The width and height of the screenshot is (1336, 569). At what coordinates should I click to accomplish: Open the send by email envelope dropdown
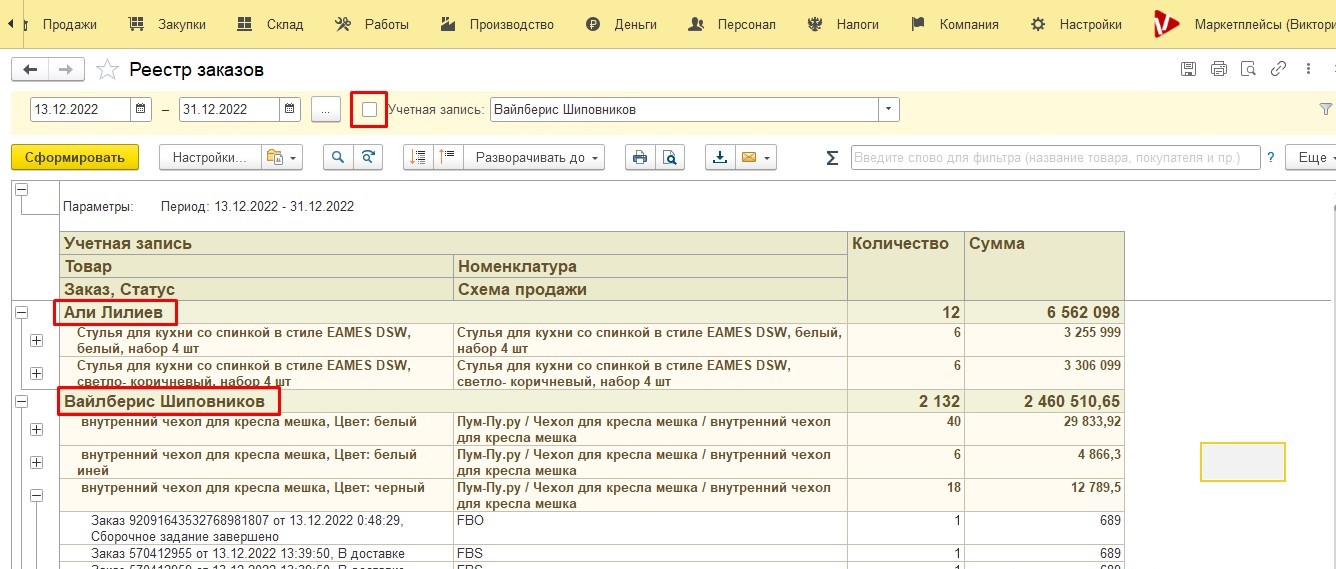pos(756,157)
